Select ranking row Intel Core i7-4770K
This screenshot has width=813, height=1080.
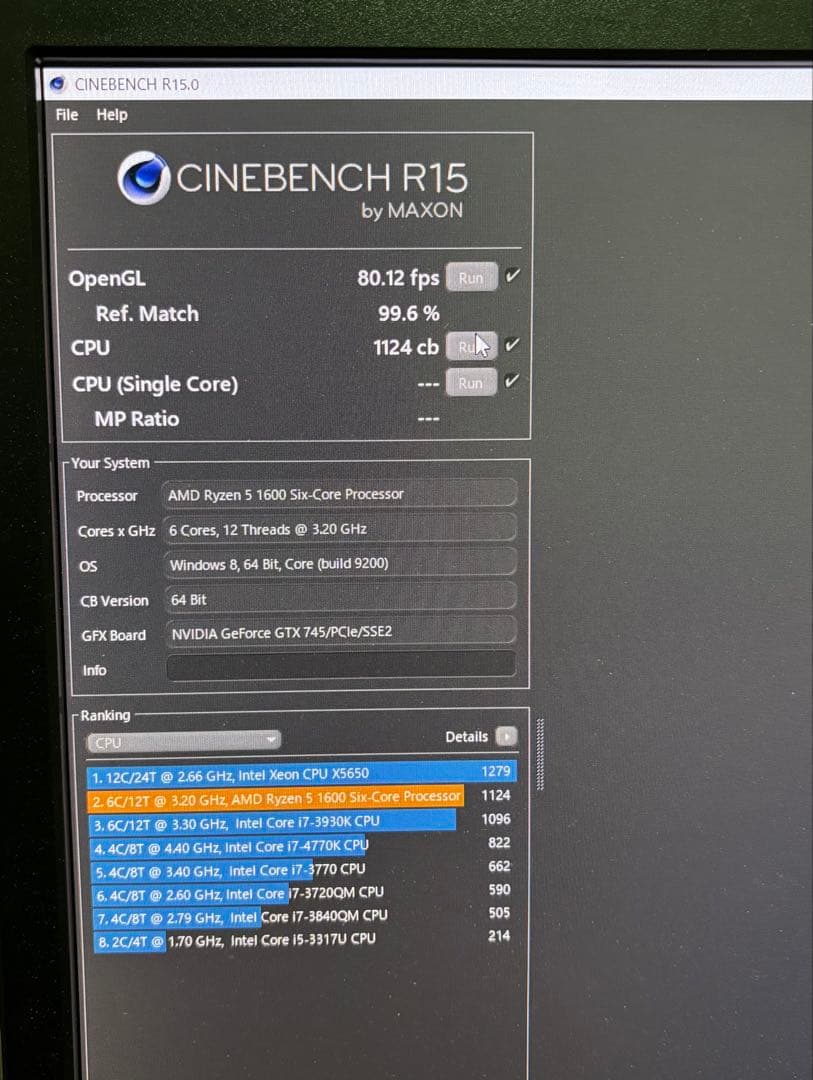(x=302, y=846)
